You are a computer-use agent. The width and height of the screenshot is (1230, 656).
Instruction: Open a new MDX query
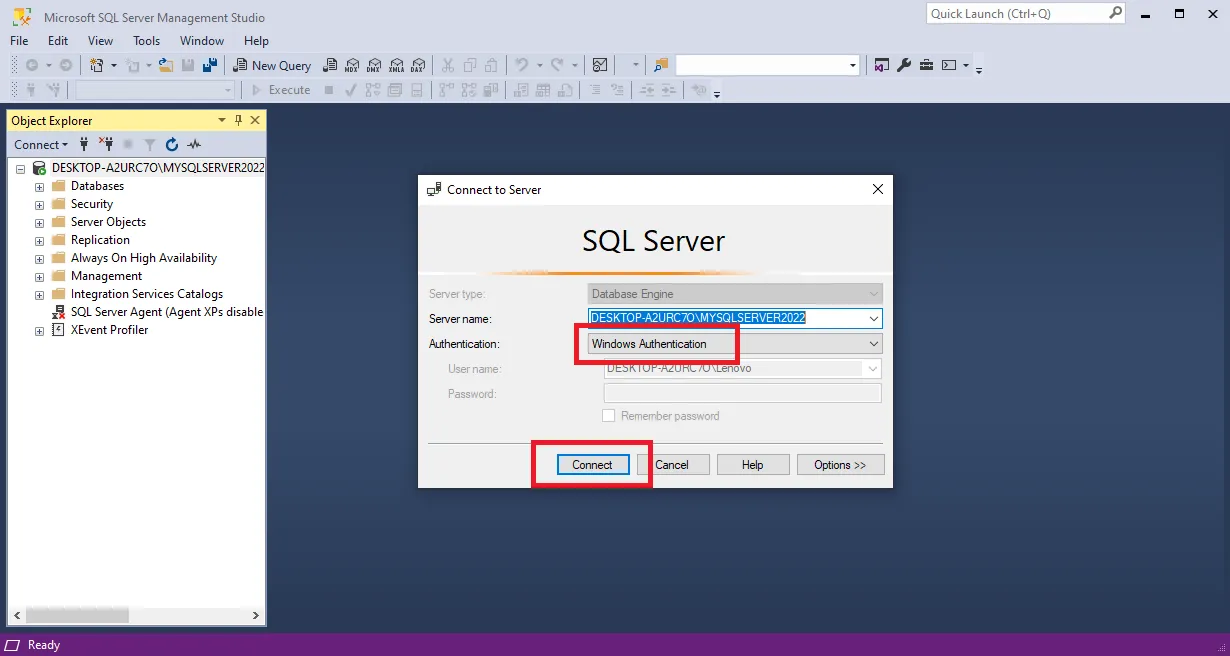pyautogui.click(x=352, y=65)
